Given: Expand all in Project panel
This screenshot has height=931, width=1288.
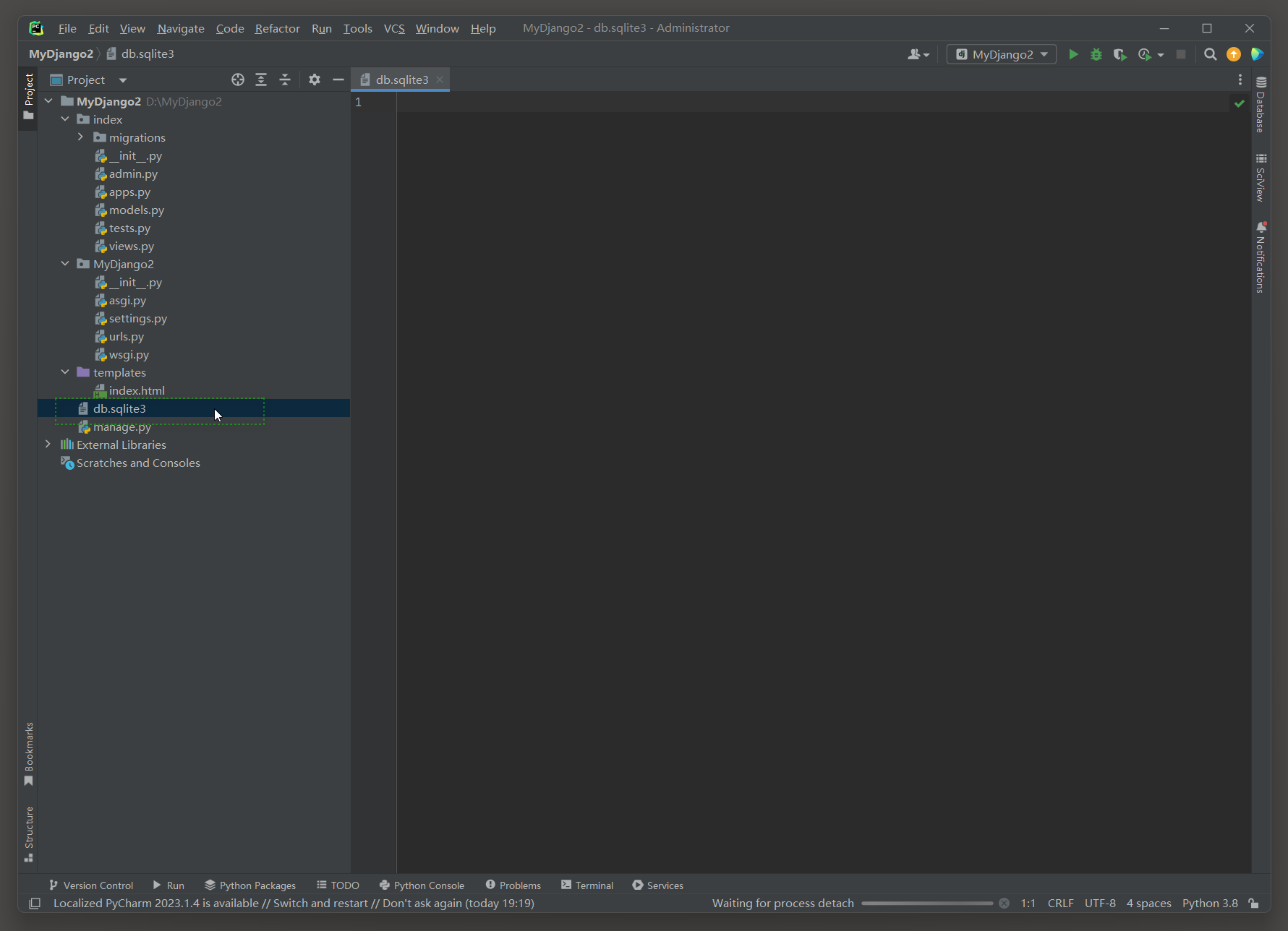Looking at the screenshot, I should (261, 80).
